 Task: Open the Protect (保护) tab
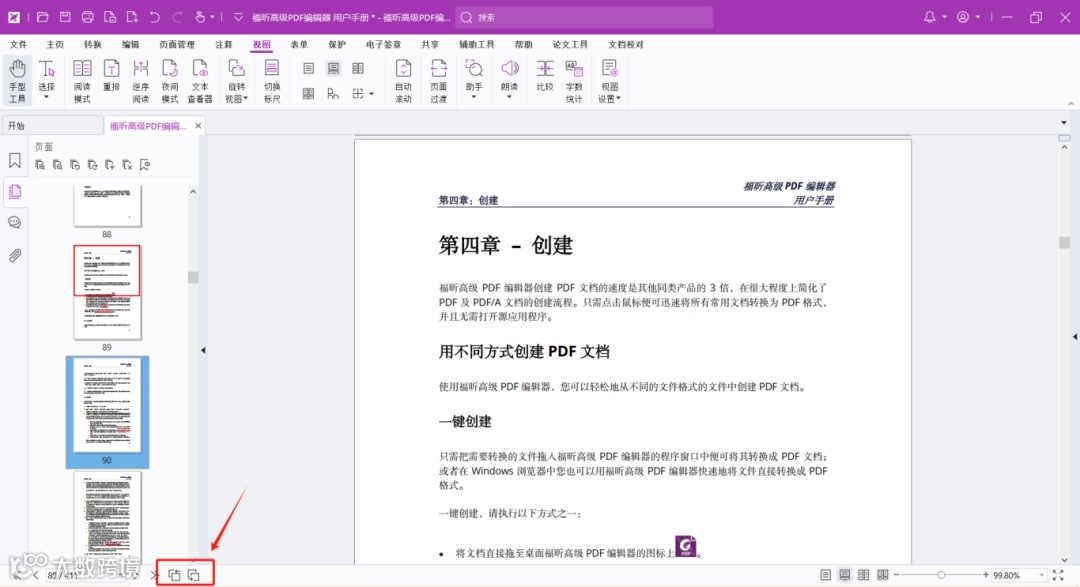337,44
